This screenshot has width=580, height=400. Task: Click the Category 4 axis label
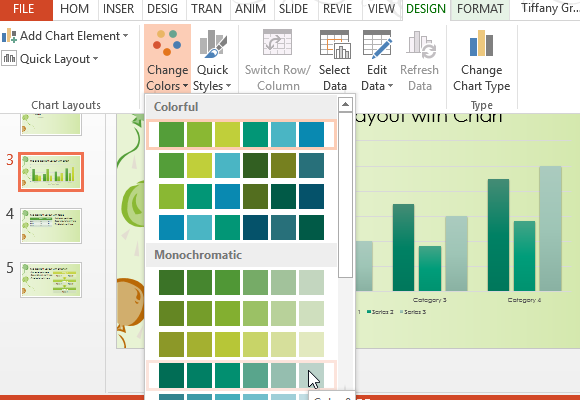pyautogui.click(x=524, y=300)
